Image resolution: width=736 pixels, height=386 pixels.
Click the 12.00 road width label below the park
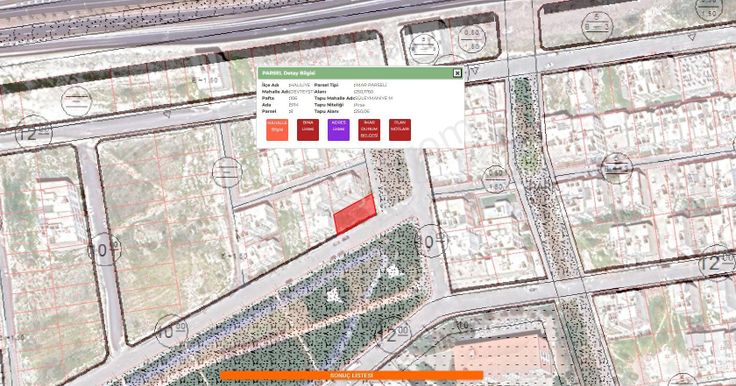[x=392, y=334]
